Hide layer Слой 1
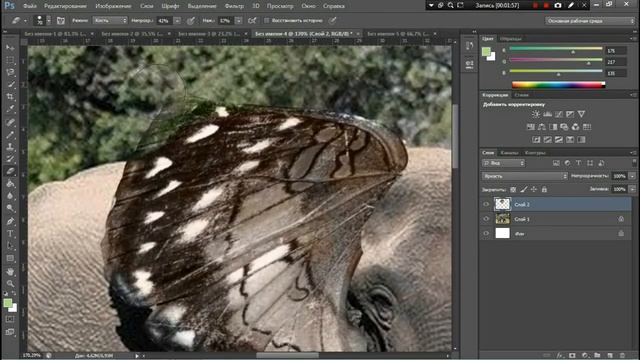 pos(486,219)
